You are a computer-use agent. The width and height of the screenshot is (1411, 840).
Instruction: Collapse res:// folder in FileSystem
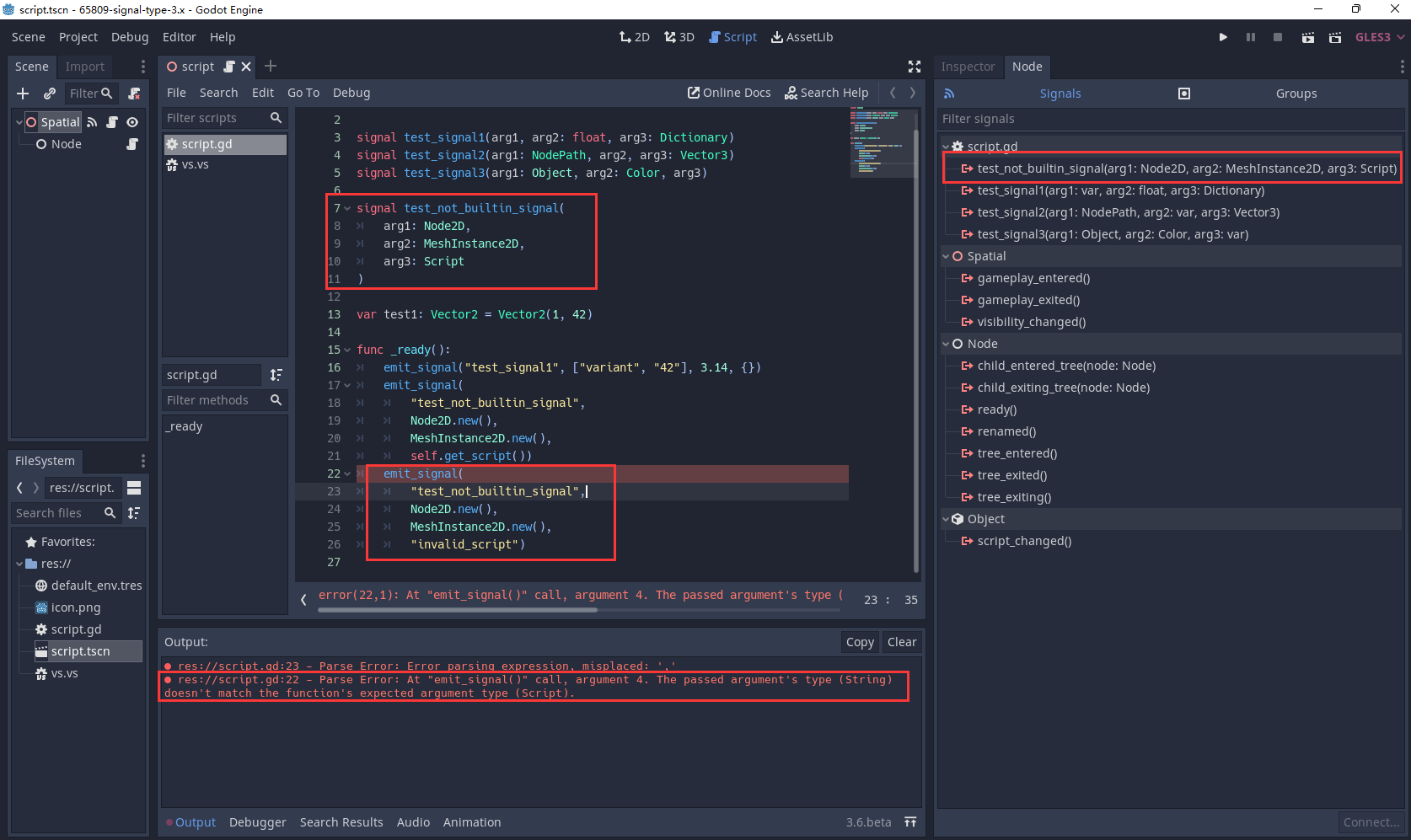[x=19, y=564]
